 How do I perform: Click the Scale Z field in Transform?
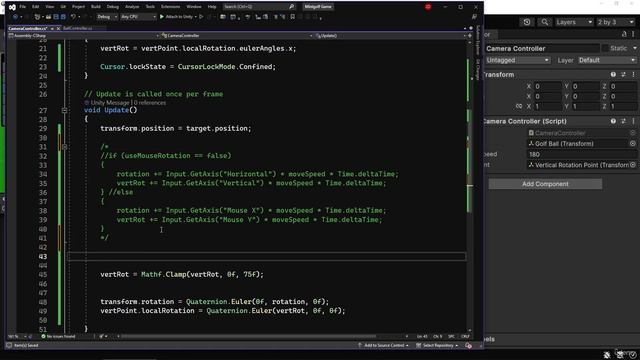[x=623, y=106]
